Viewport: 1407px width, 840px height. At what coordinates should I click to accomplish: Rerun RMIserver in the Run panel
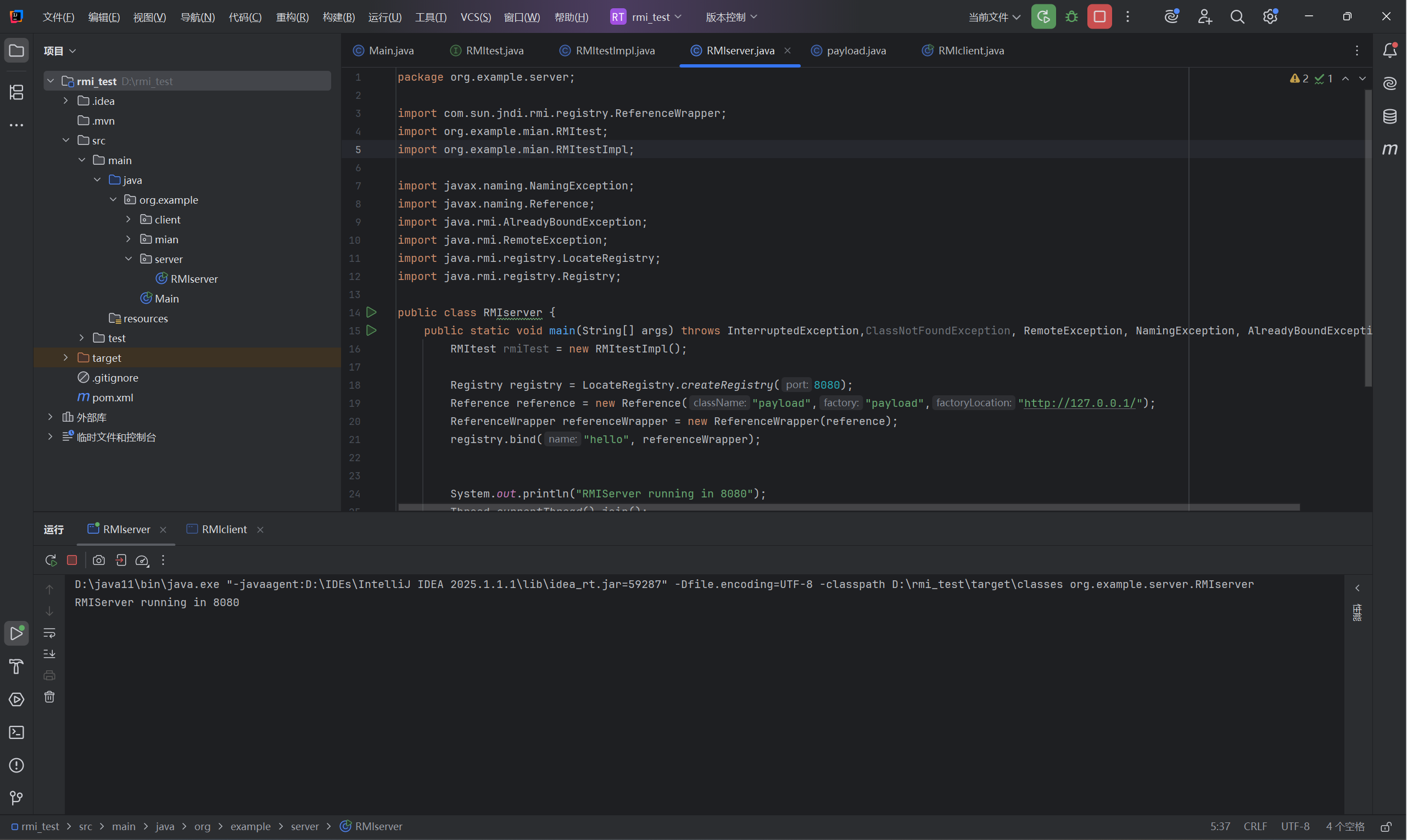point(51,561)
